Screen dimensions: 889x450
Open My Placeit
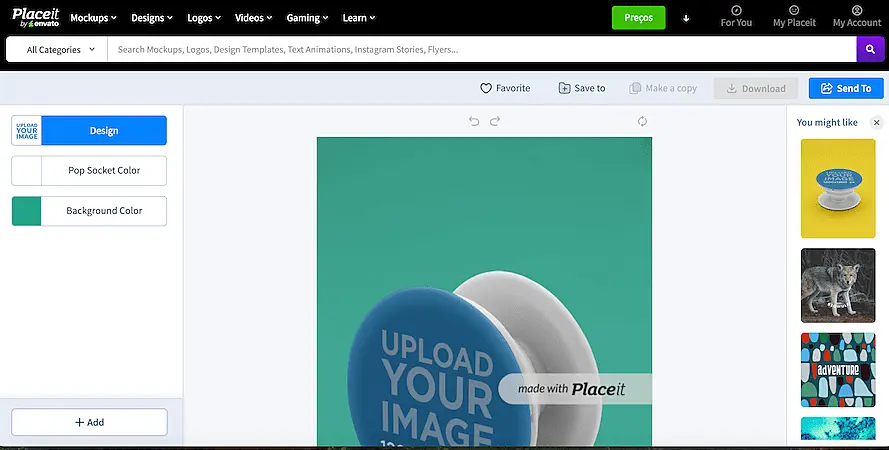[x=794, y=16]
